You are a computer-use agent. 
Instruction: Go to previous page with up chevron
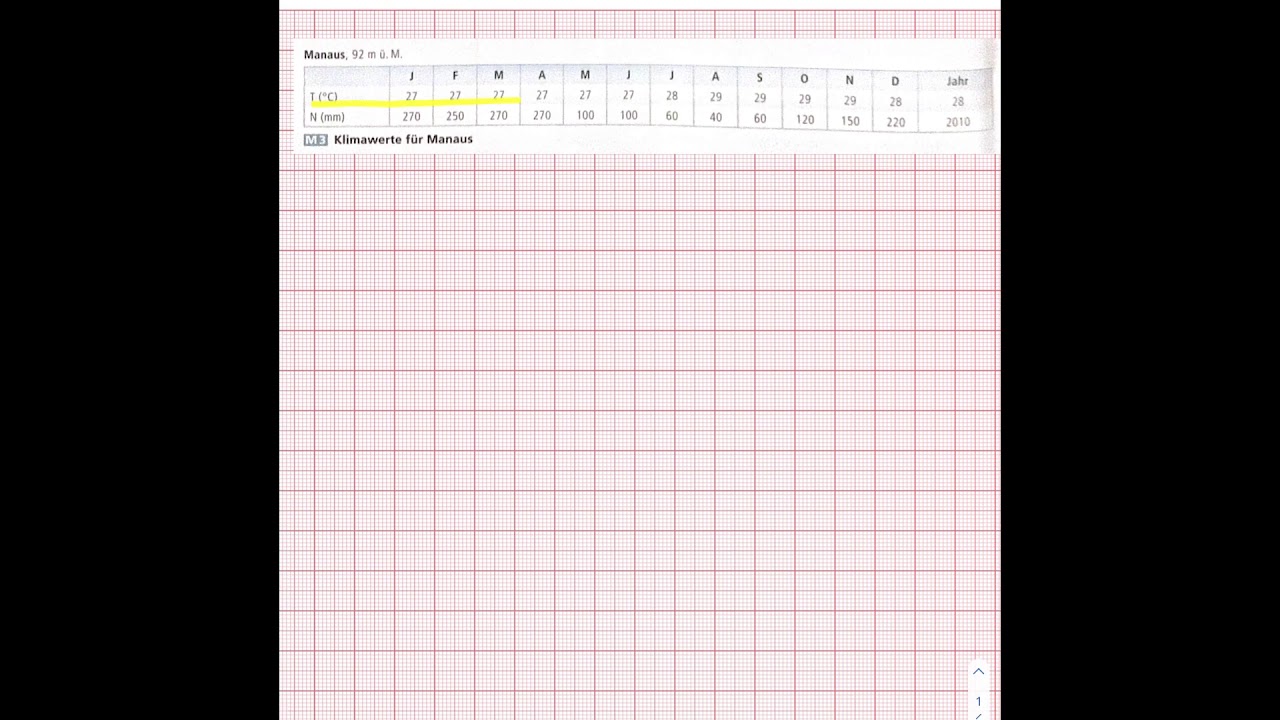coord(978,671)
